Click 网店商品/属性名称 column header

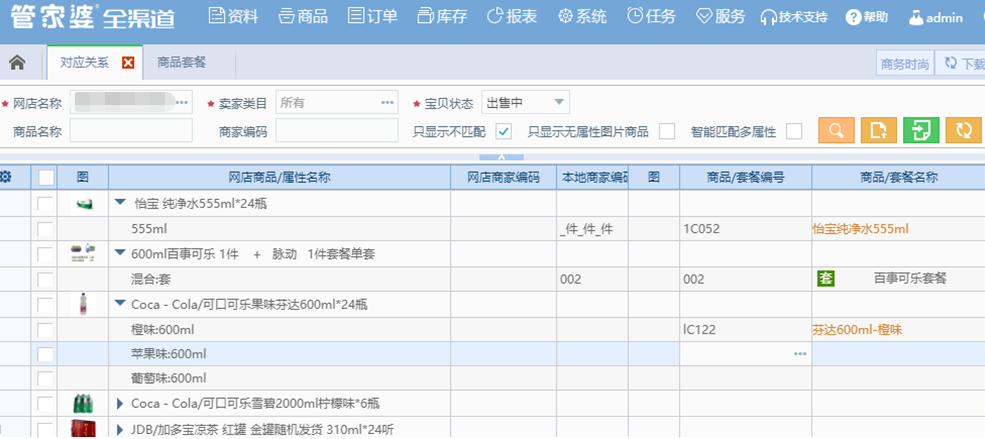pos(280,178)
